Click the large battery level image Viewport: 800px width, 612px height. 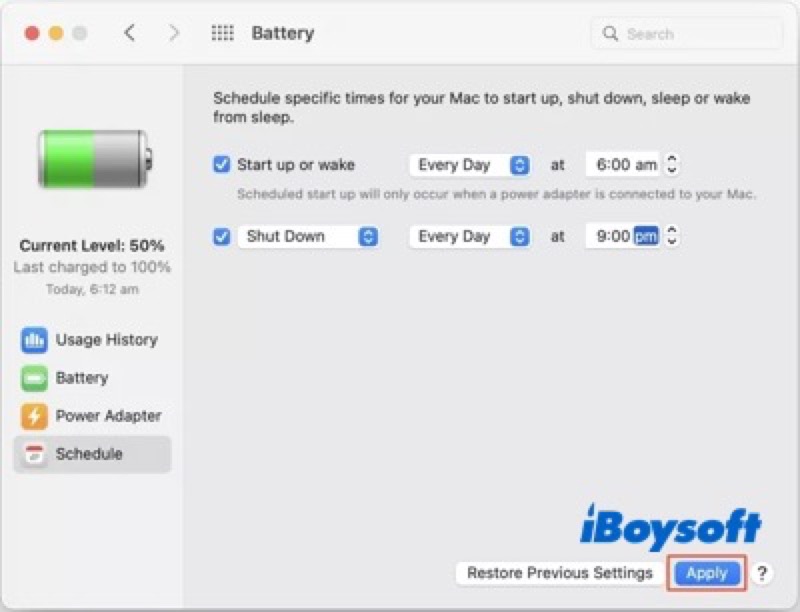pos(93,158)
